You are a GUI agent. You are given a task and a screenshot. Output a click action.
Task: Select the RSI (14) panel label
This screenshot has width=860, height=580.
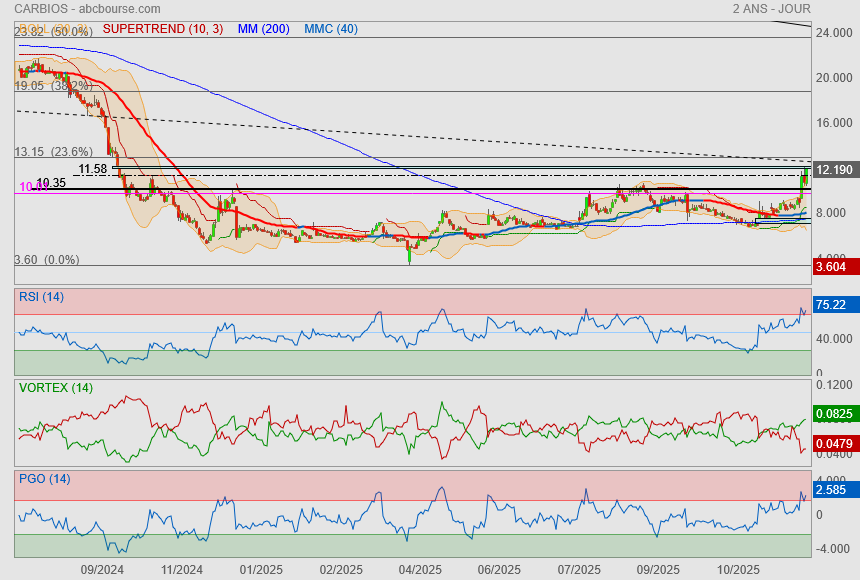(41, 296)
